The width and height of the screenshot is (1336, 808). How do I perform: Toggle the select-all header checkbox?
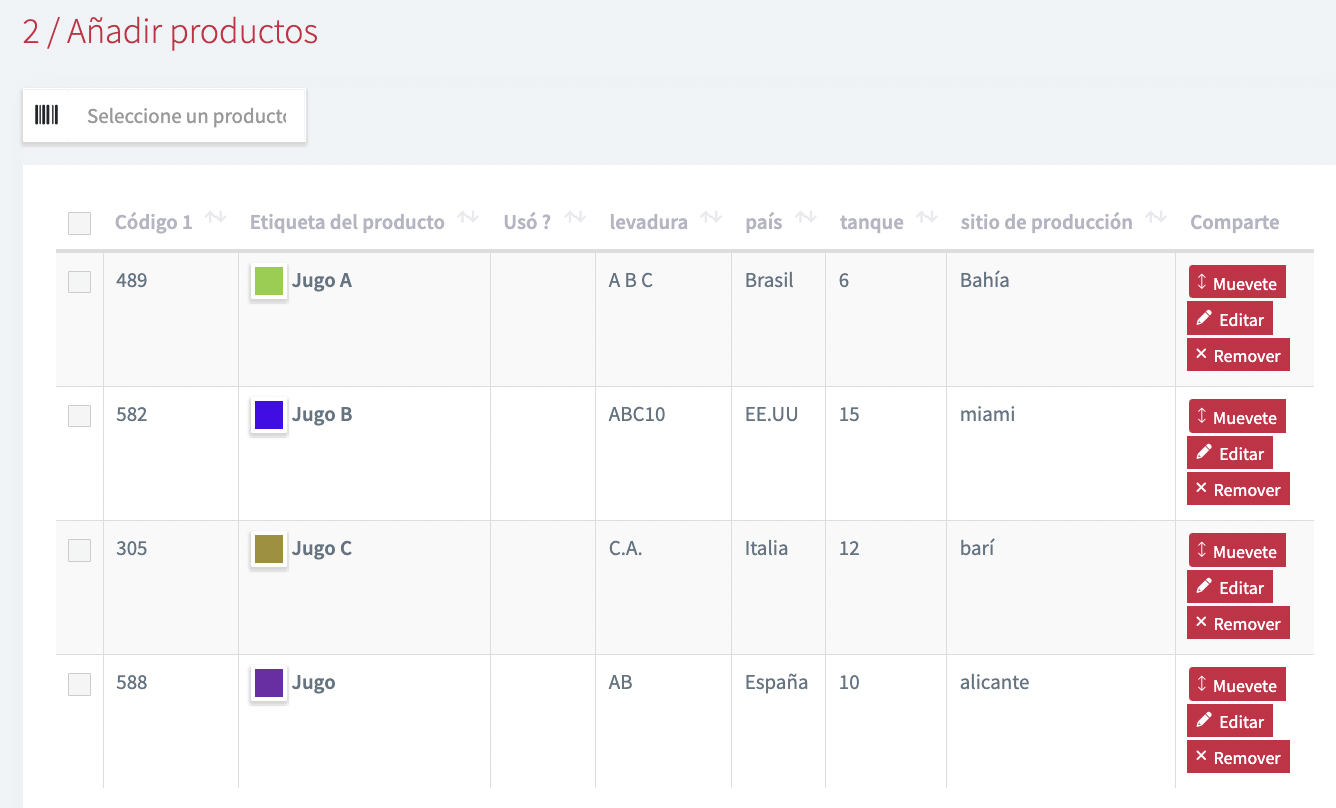coord(79,223)
